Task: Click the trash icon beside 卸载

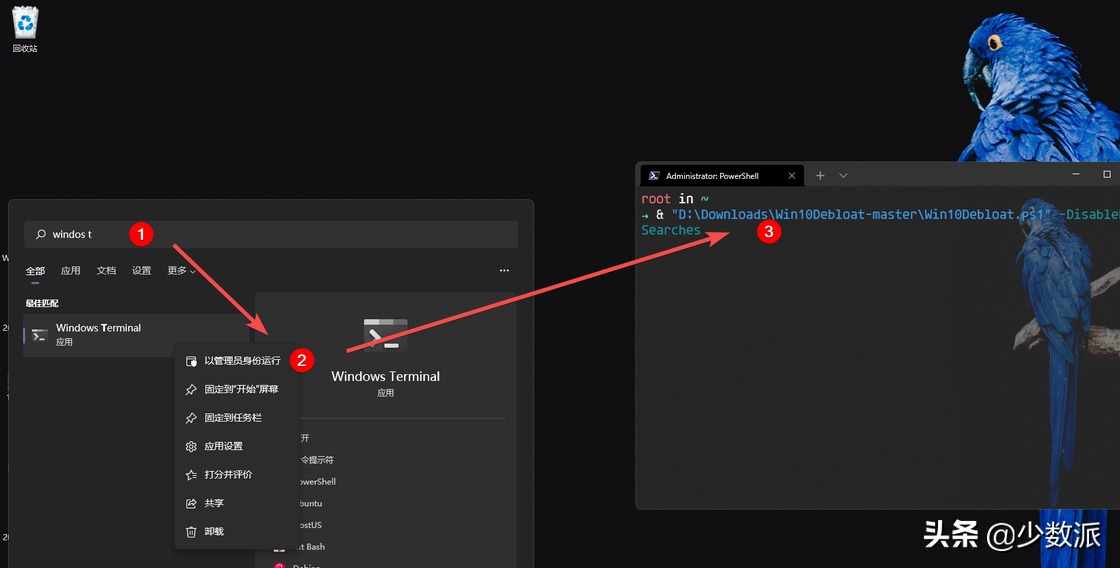Action: click(x=191, y=532)
